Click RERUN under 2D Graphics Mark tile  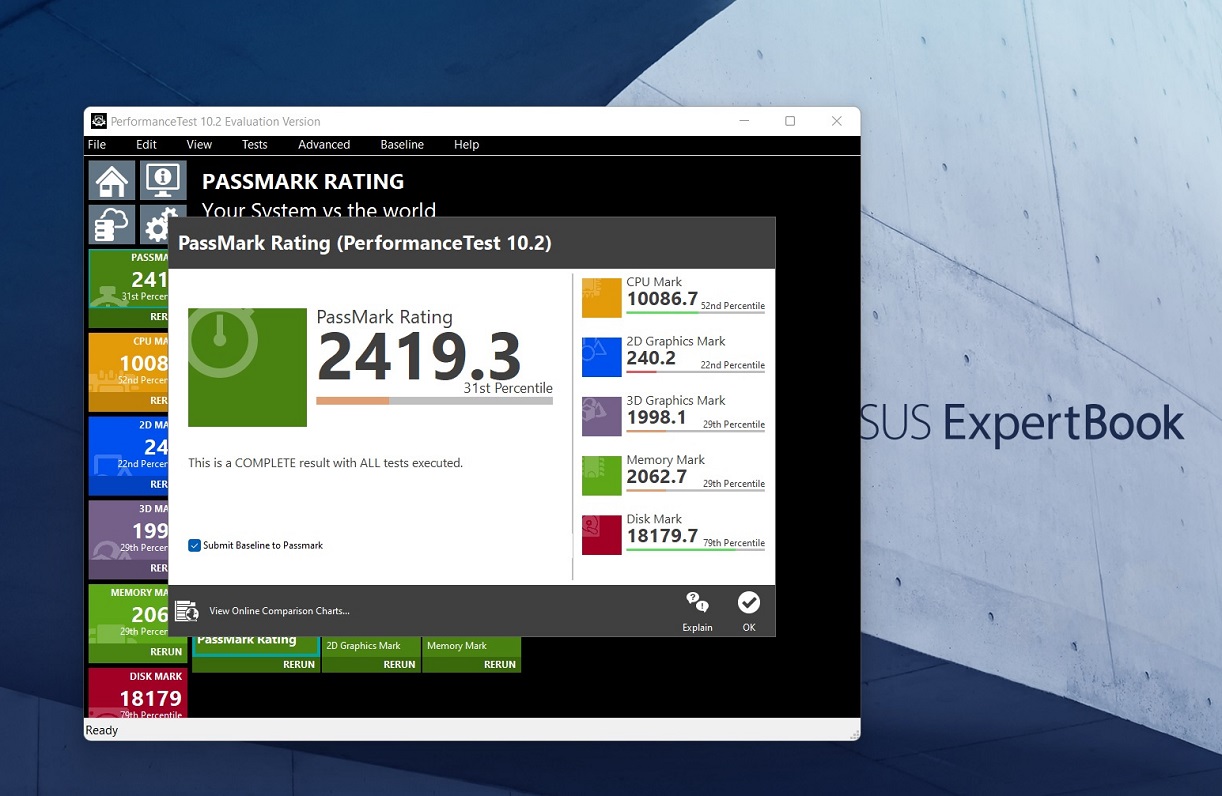(x=399, y=664)
